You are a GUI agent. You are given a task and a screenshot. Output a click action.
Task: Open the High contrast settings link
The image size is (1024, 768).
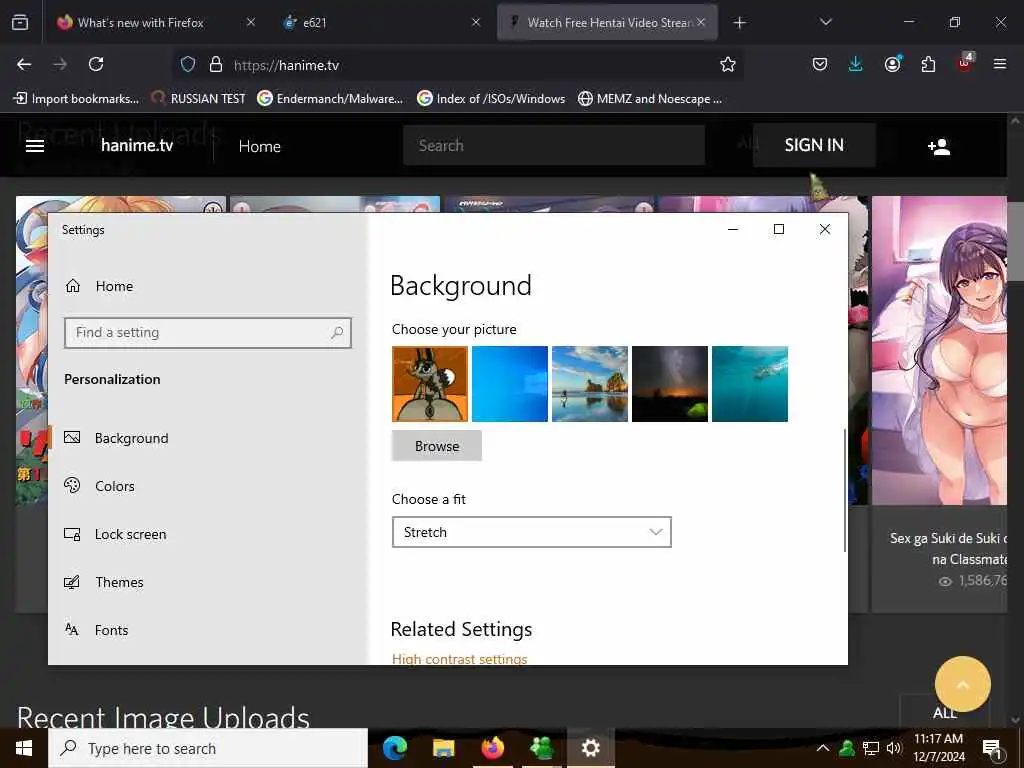click(x=459, y=659)
